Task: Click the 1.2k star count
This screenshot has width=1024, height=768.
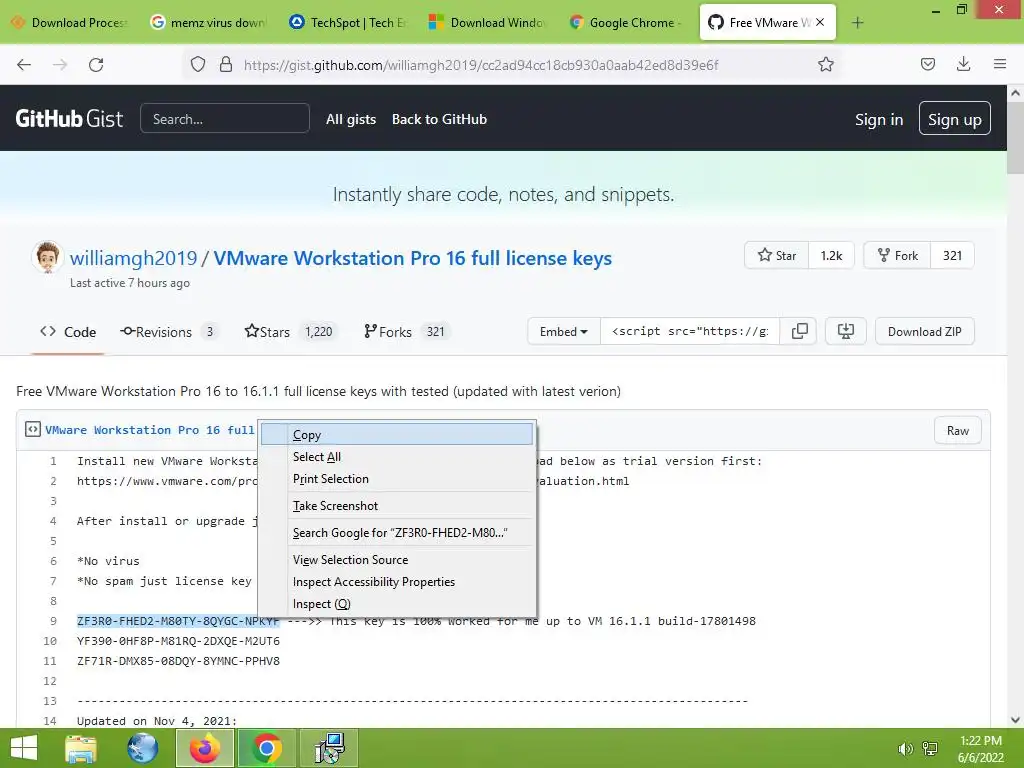Action: (831, 255)
